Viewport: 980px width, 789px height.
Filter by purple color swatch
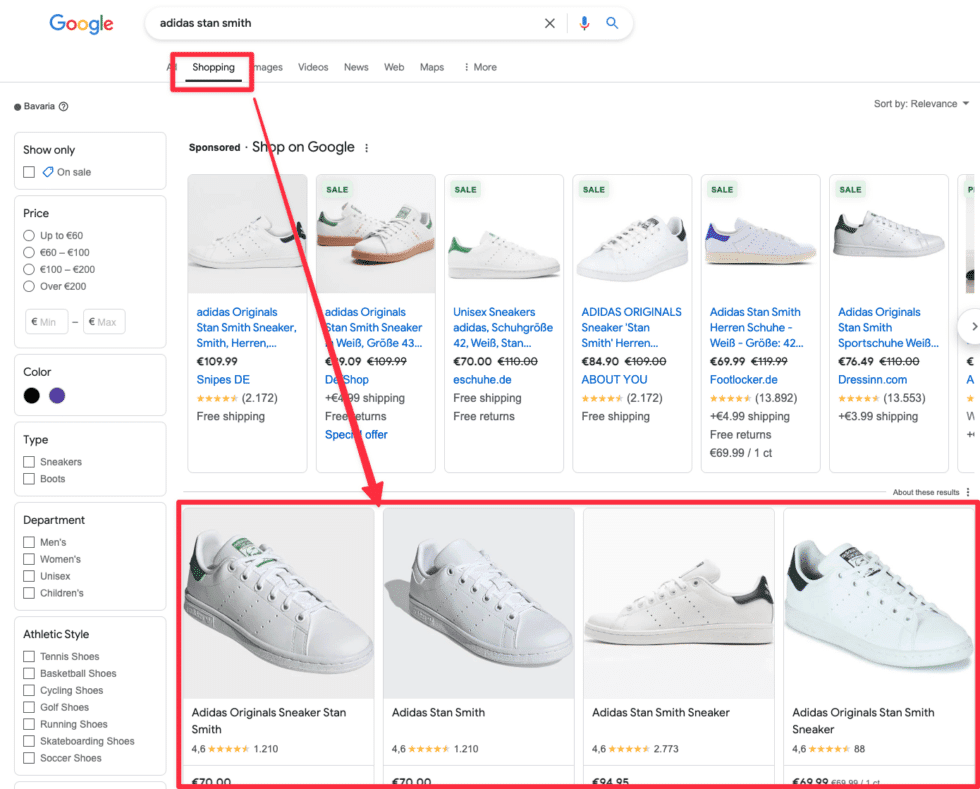click(57, 396)
